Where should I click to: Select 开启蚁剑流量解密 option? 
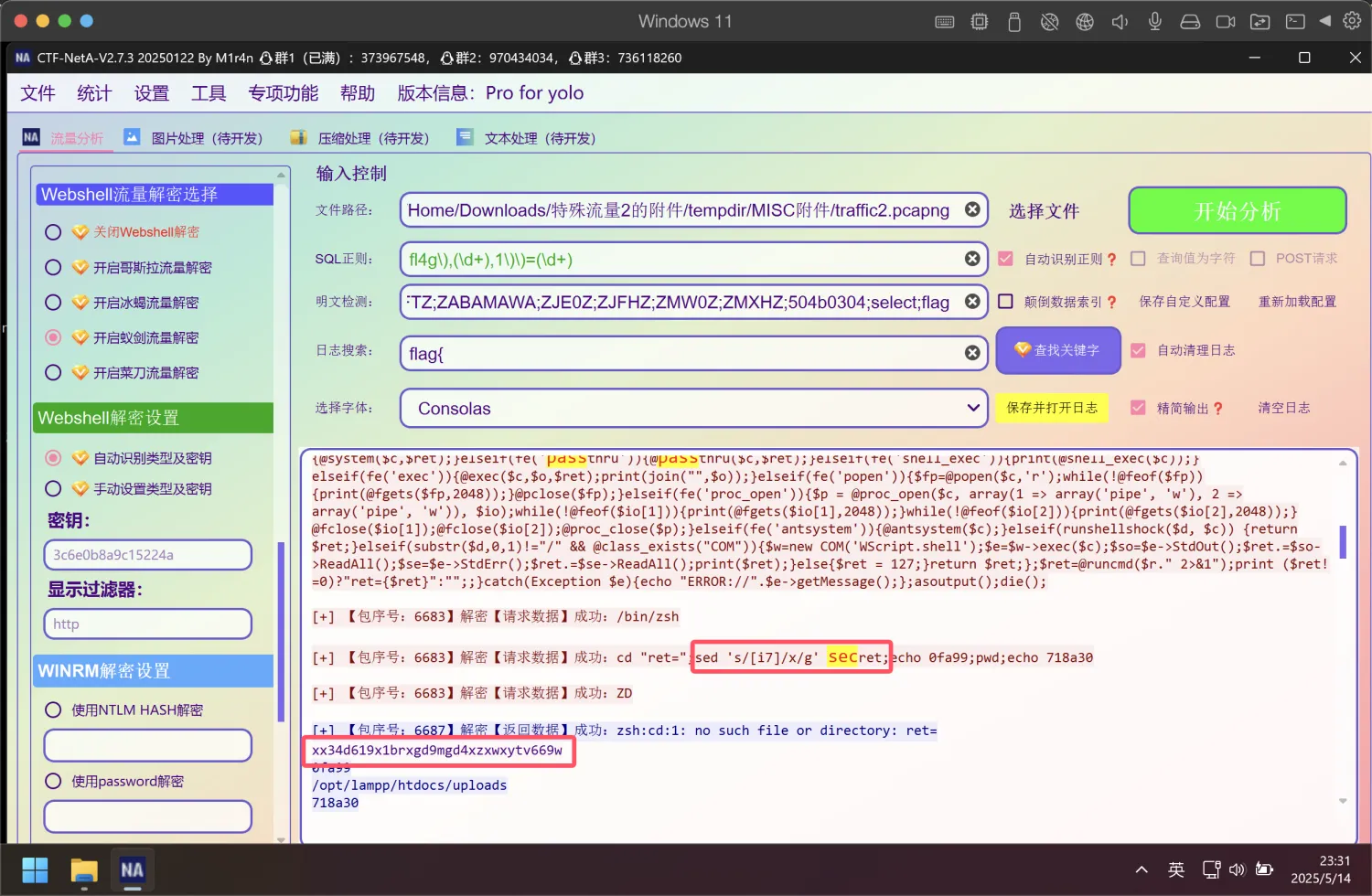(x=53, y=337)
